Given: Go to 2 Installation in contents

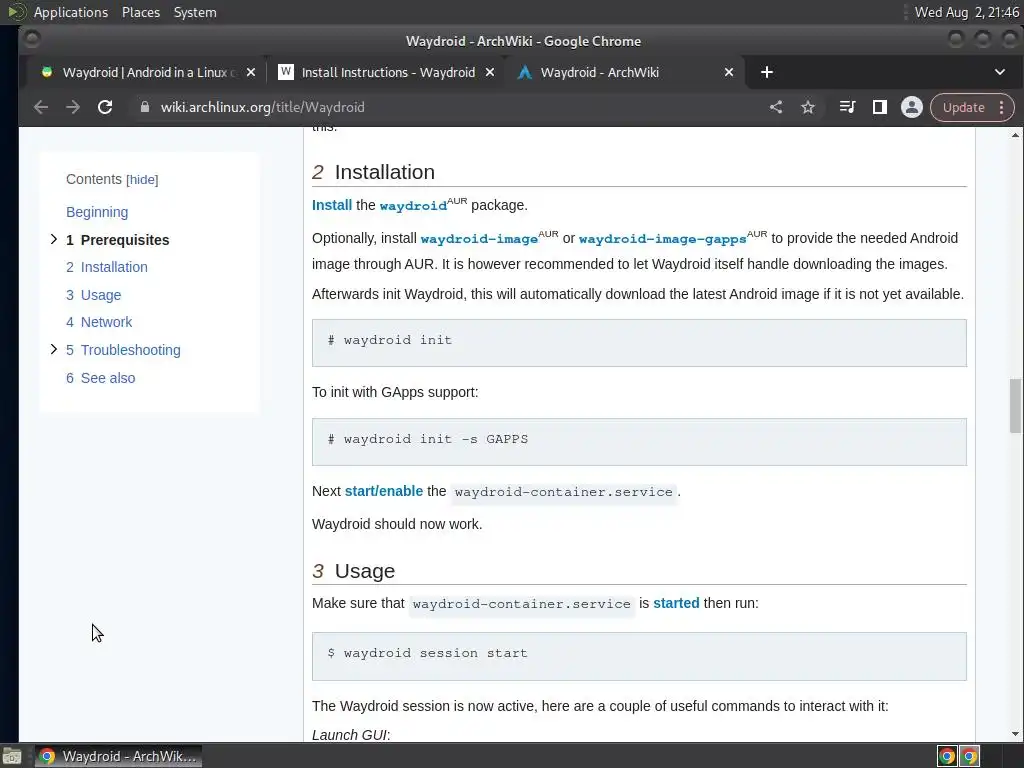Looking at the screenshot, I should coord(106,267).
